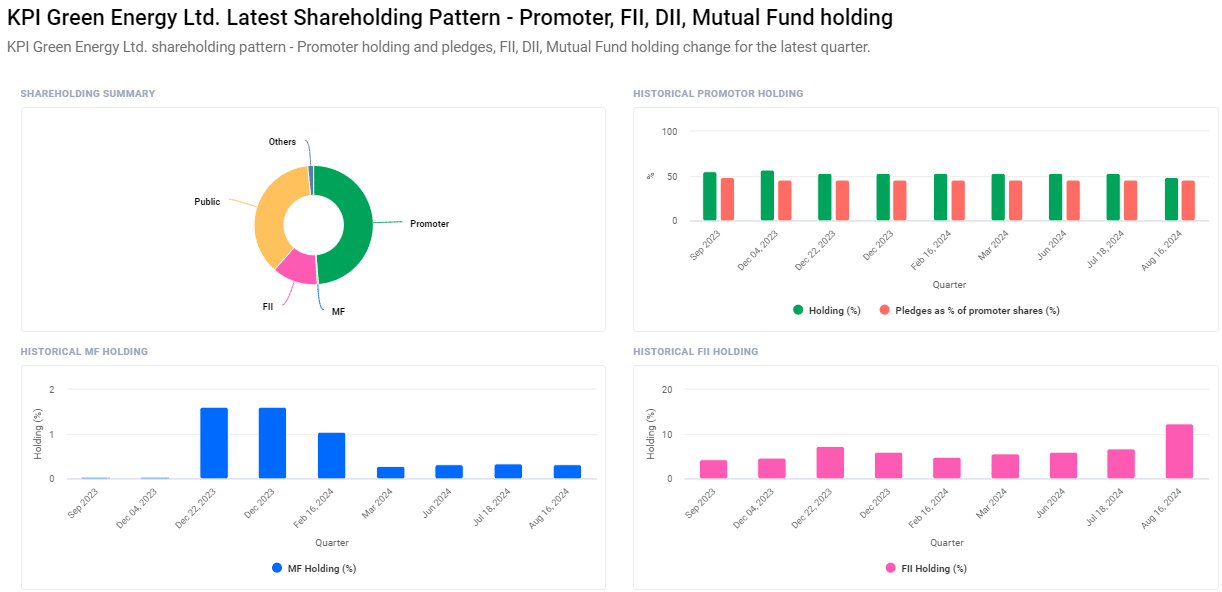Screen dimensions: 1222x592
Task: Select red Dec 2023 pledges bar
Action: 900,200
